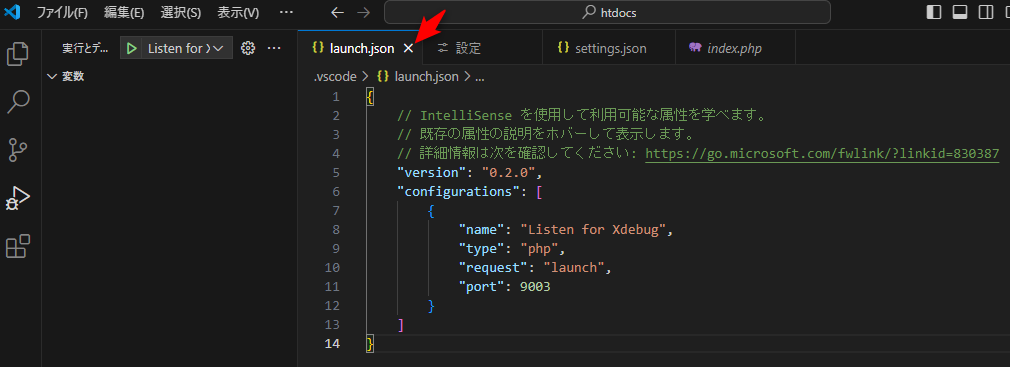The height and width of the screenshot is (367, 1010).
Task: Open the ファイル(F) menu
Action: pos(62,12)
